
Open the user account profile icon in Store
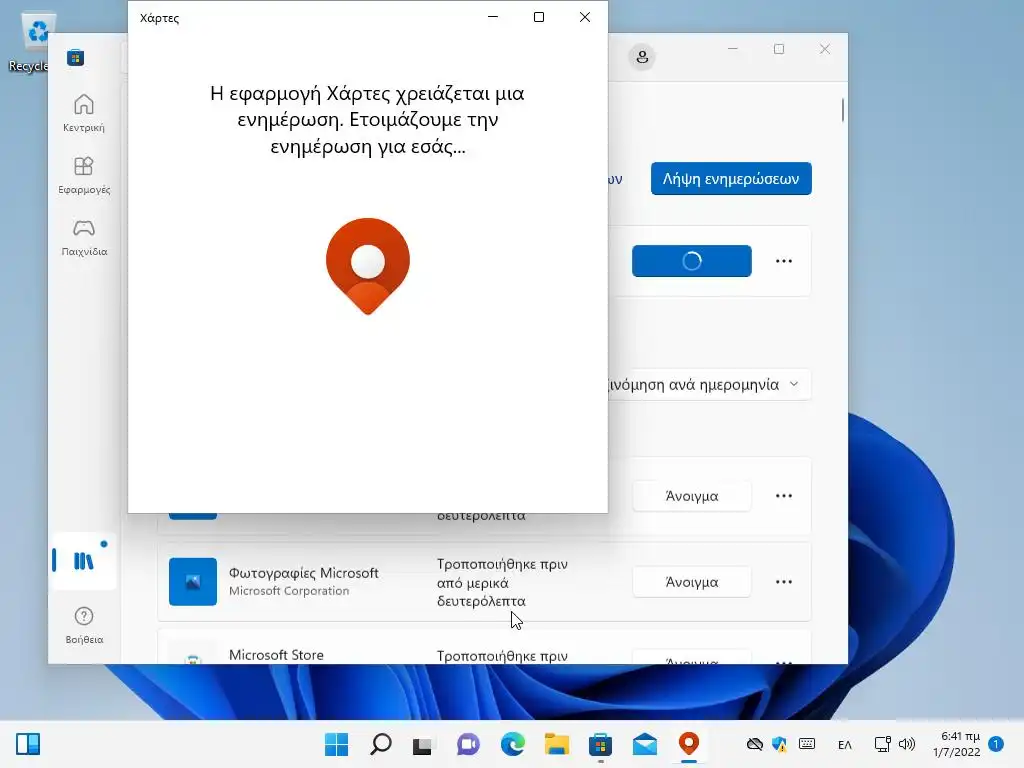pos(642,57)
